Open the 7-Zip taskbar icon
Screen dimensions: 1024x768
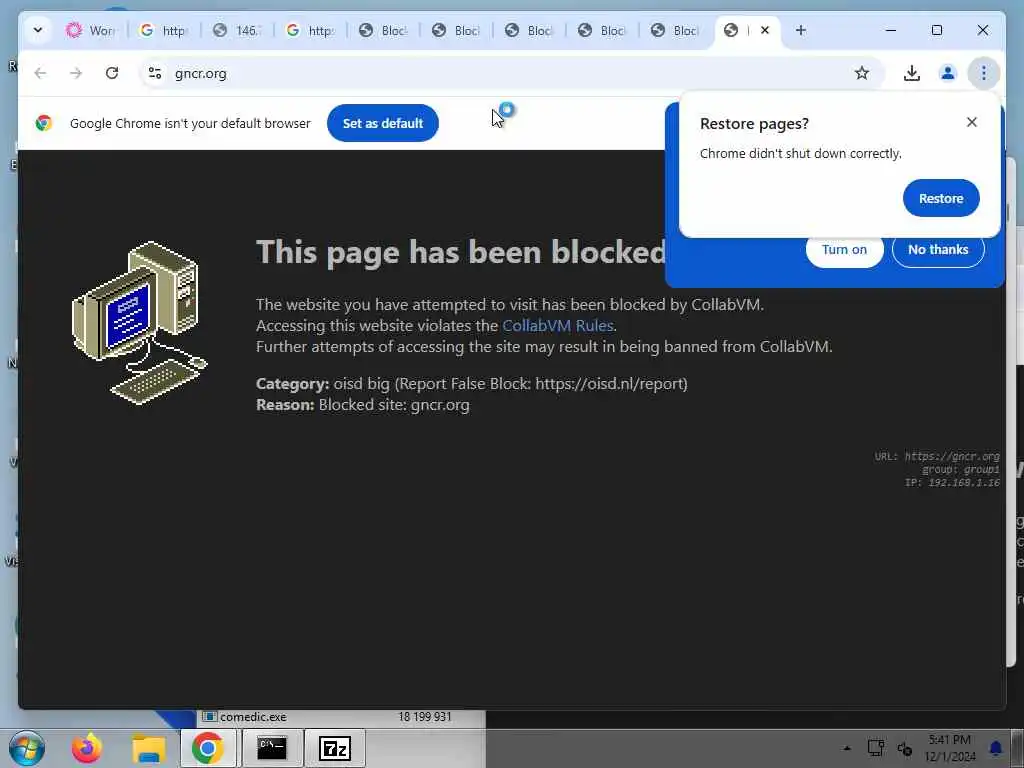[335, 748]
